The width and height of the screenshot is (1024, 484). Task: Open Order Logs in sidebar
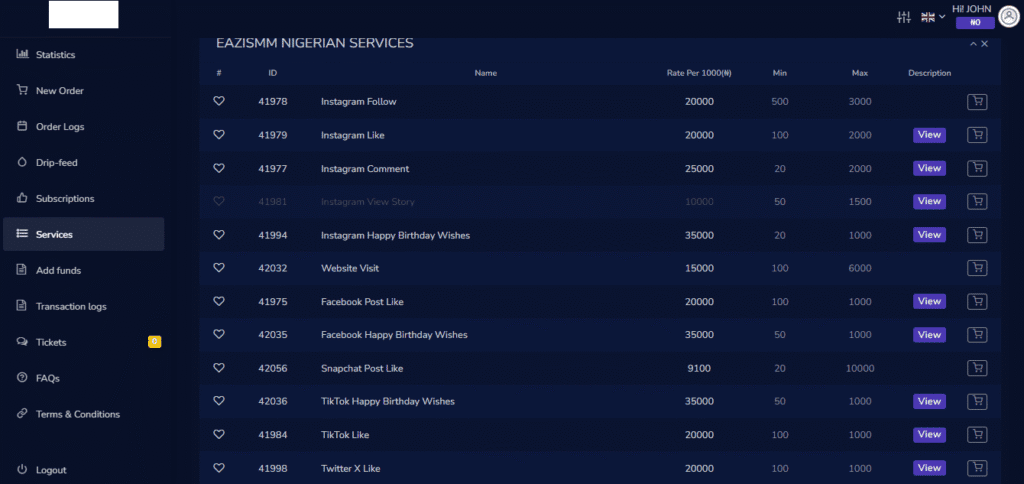[x=84, y=127]
